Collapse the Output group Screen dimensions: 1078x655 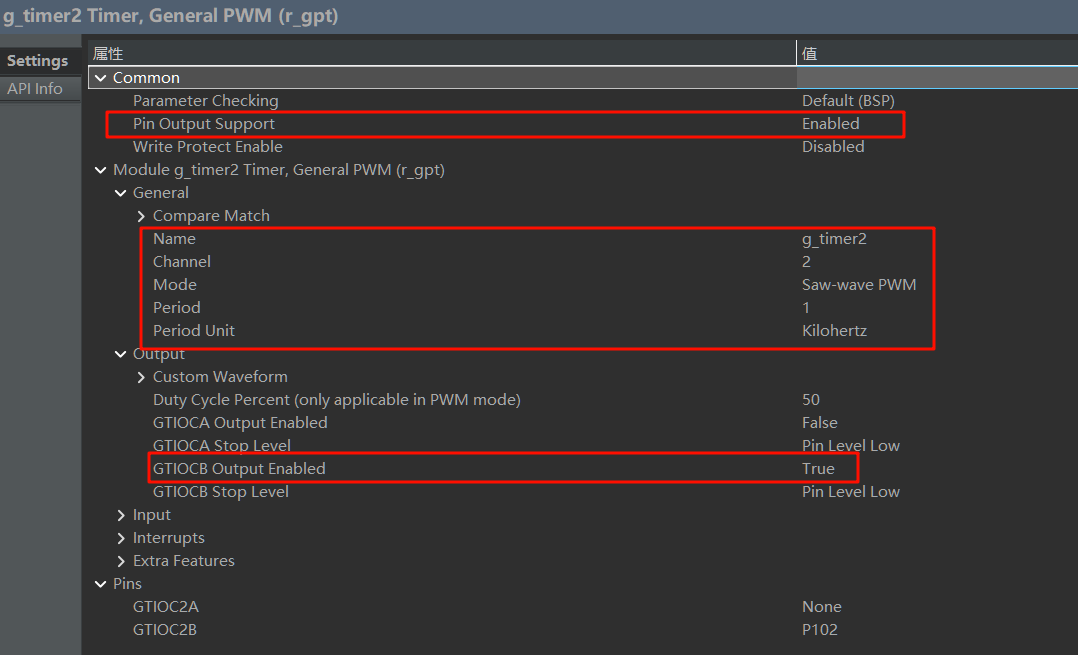click(120, 354)
